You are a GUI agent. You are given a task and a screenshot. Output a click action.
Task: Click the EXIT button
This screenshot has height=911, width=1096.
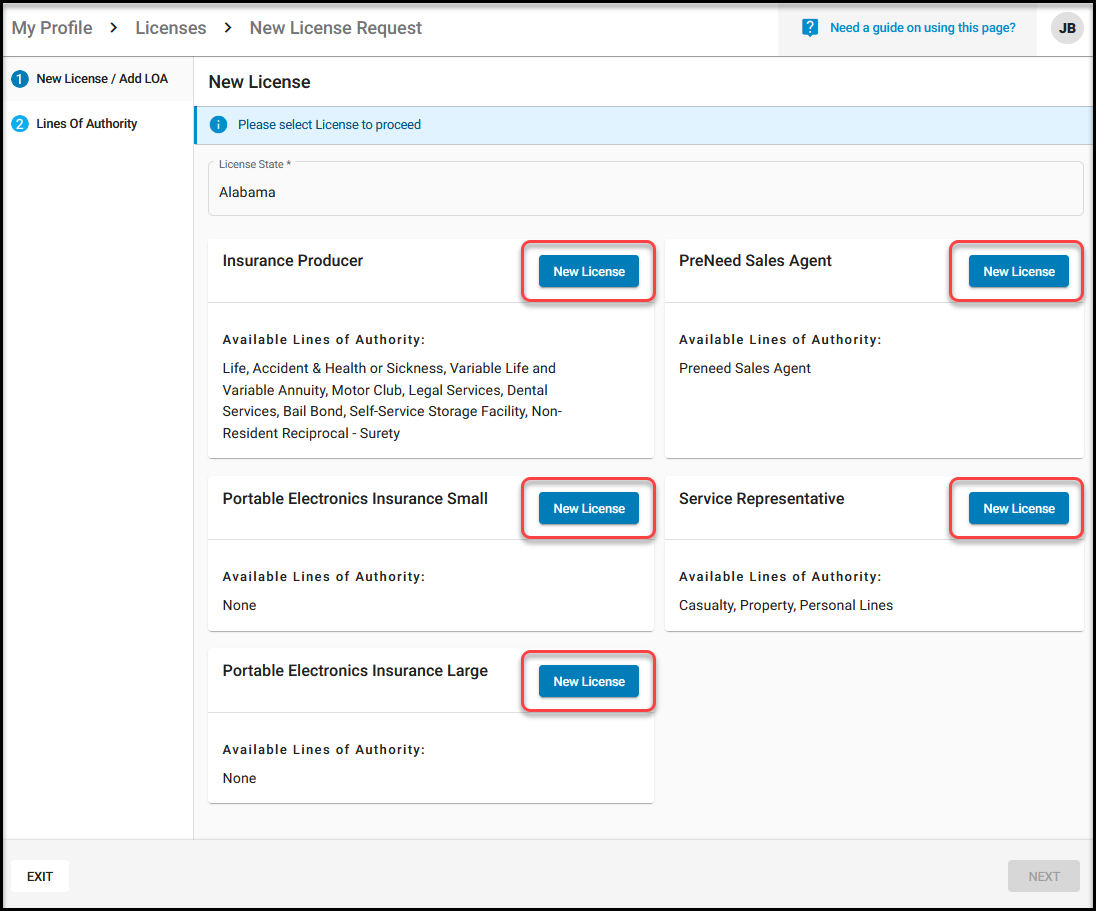click(40, 876)
